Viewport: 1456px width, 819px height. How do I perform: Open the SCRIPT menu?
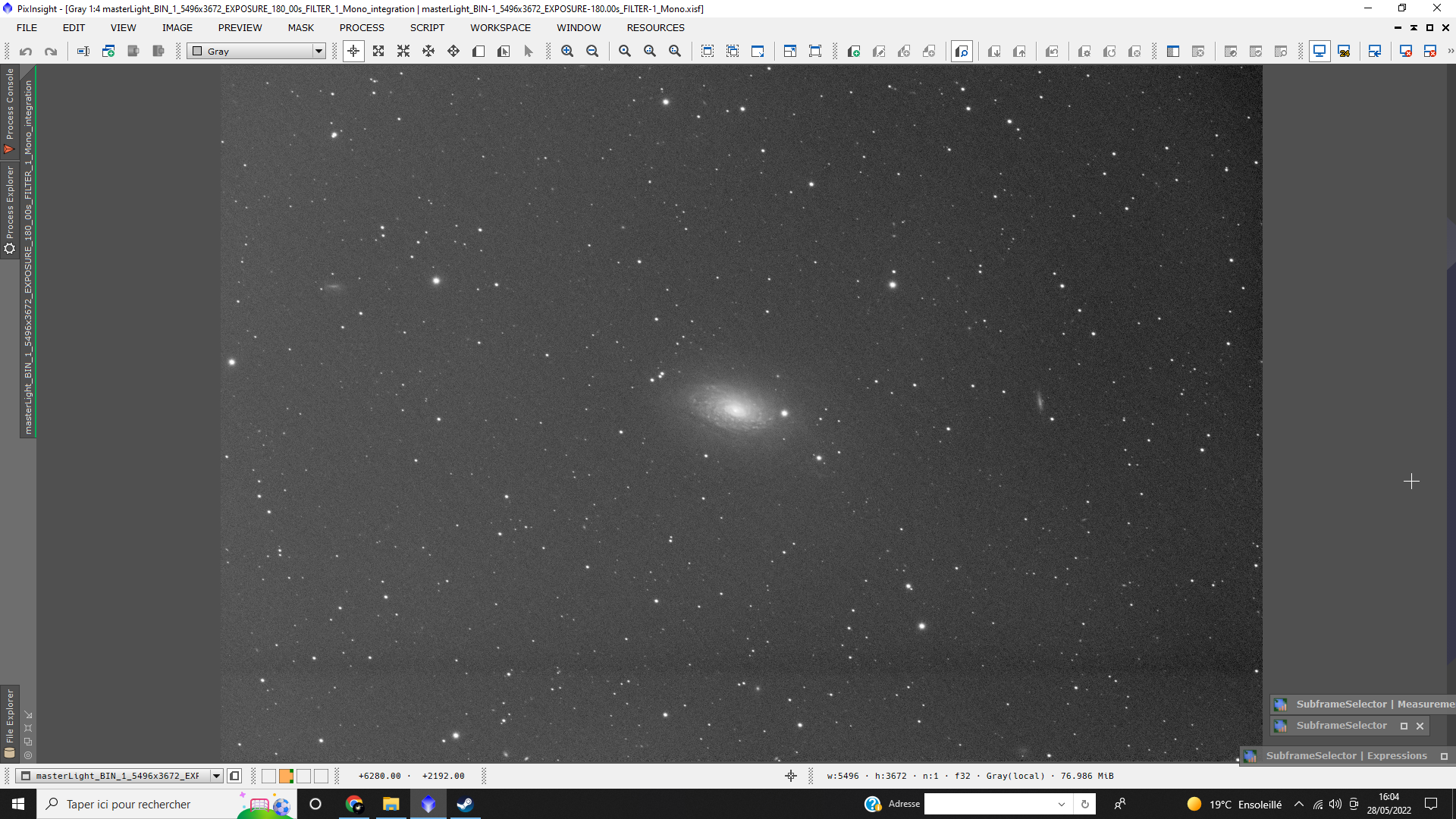(427, 28)
